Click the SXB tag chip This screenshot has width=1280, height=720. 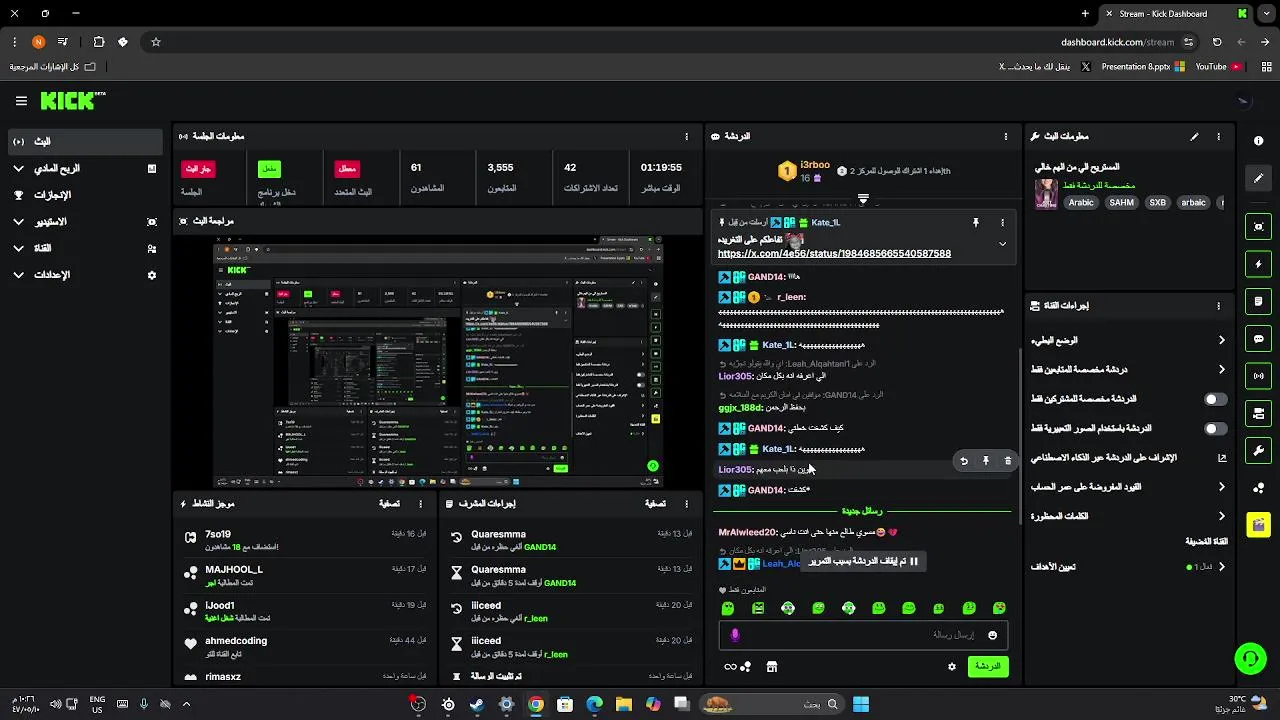click(1157, 203)
